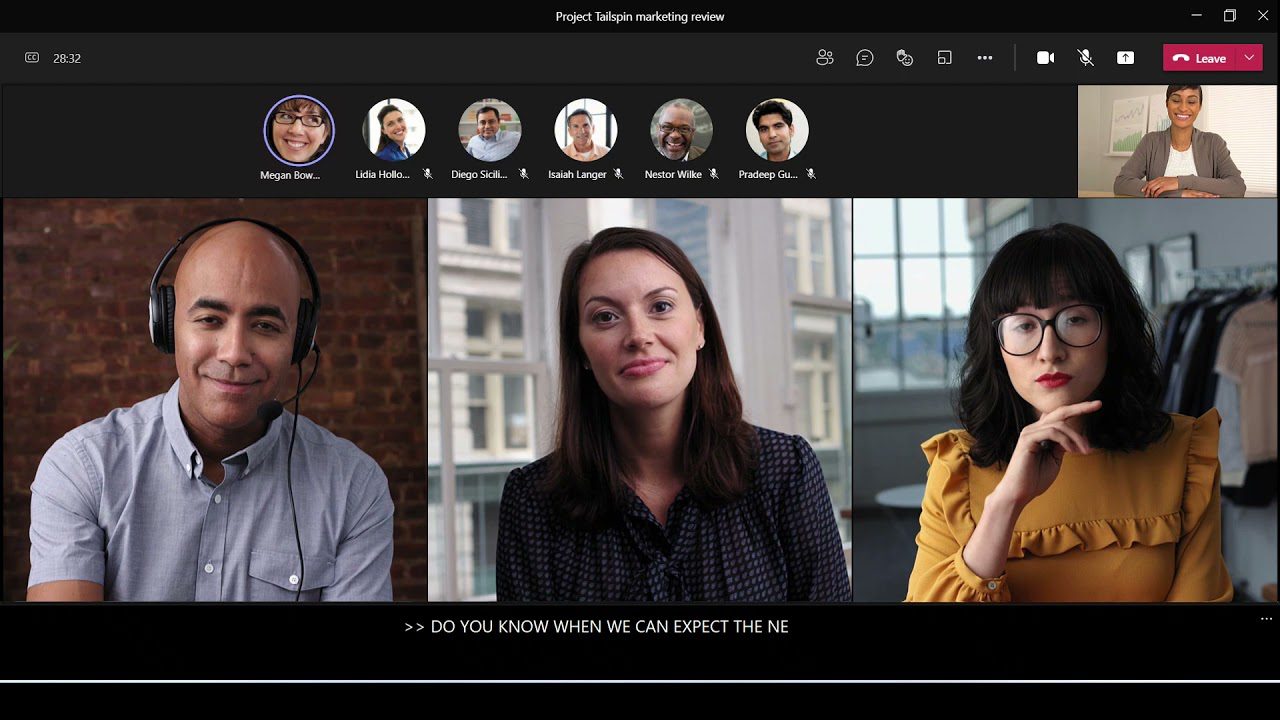Click the closed captions icon beside the timer
The height and width of the screenshot is (720, 1280).
(32, 58)
